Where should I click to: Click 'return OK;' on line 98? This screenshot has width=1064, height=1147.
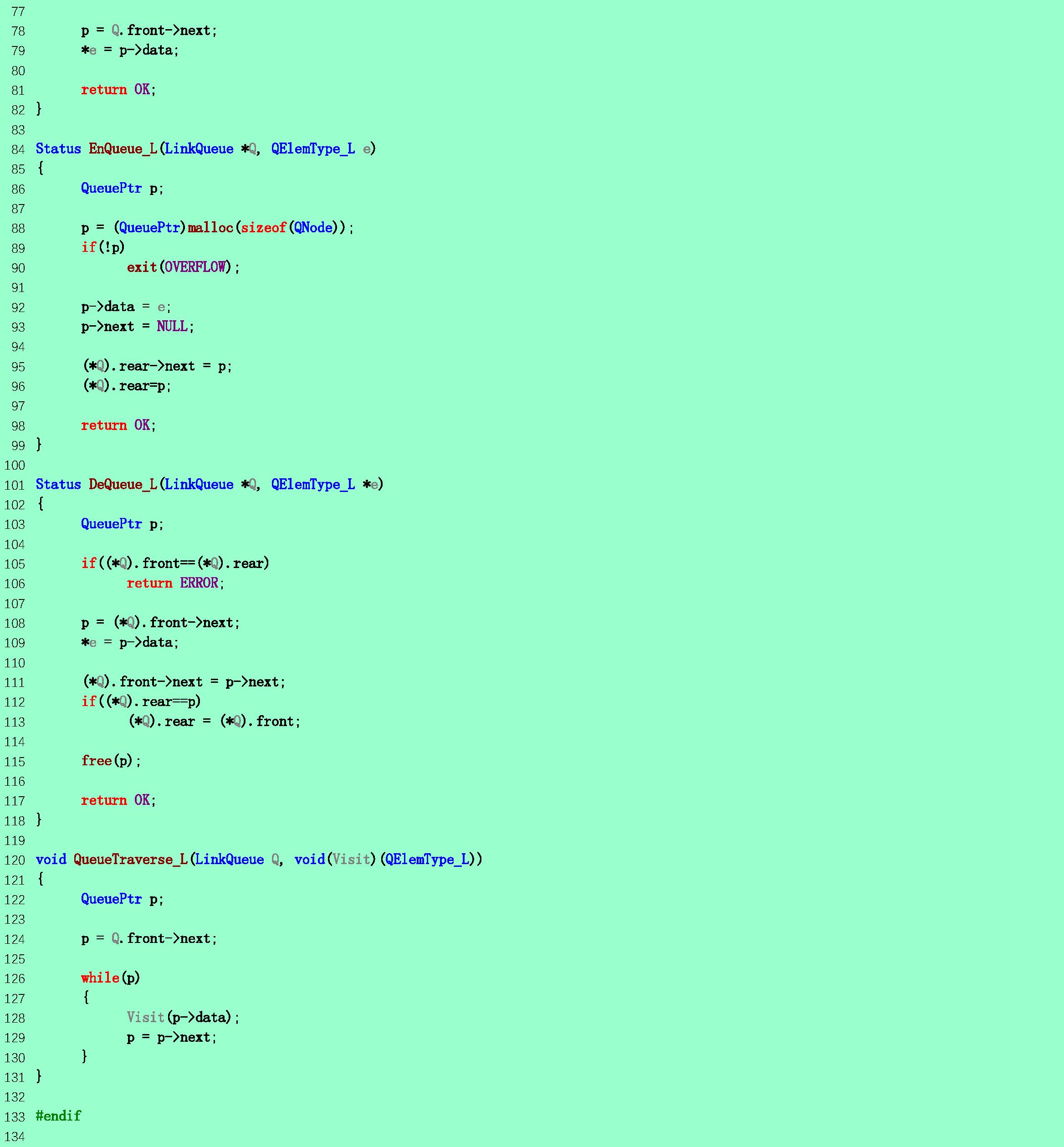point(118,425)
